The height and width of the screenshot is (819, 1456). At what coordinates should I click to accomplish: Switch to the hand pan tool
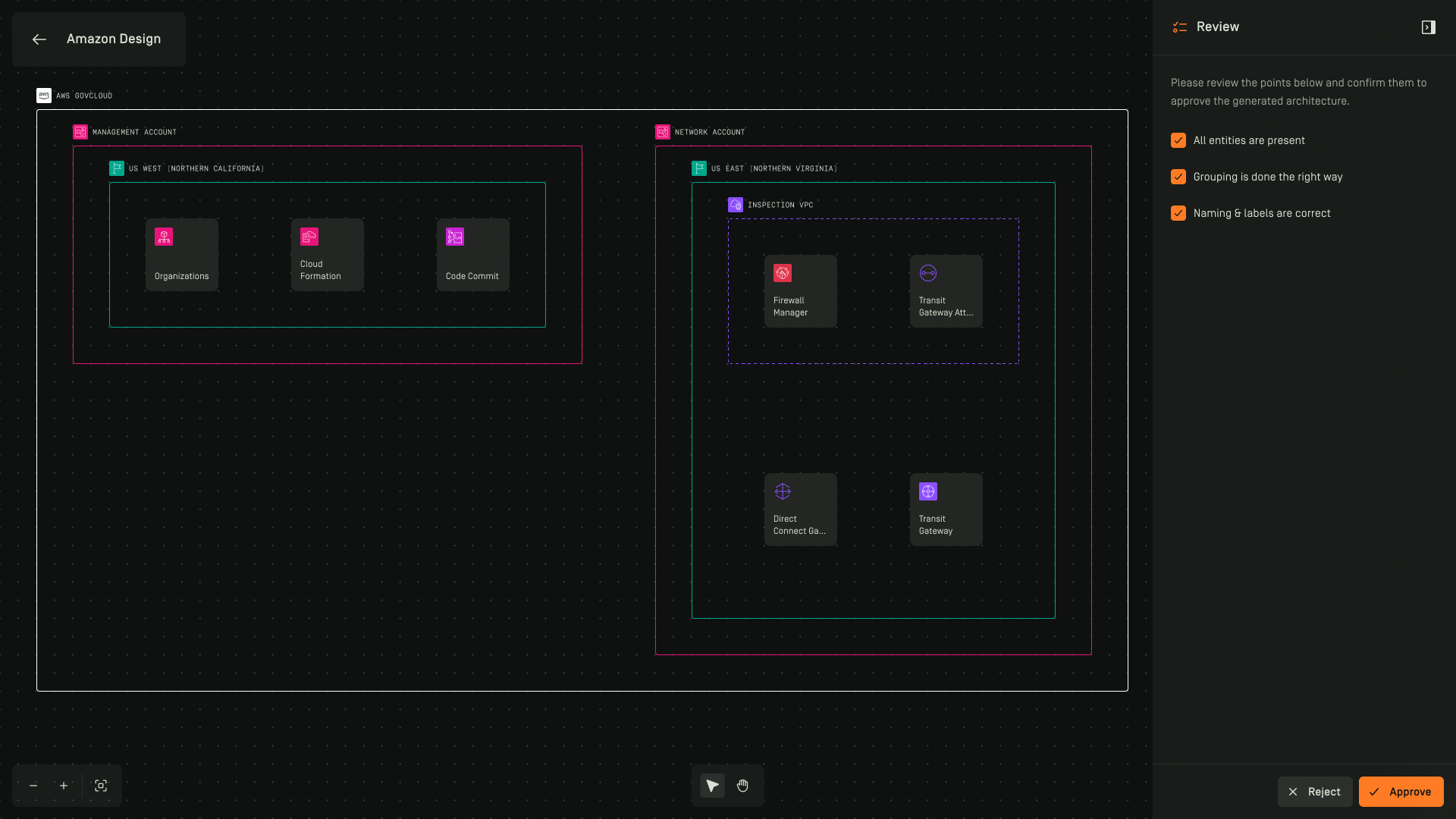pos(742,786)
